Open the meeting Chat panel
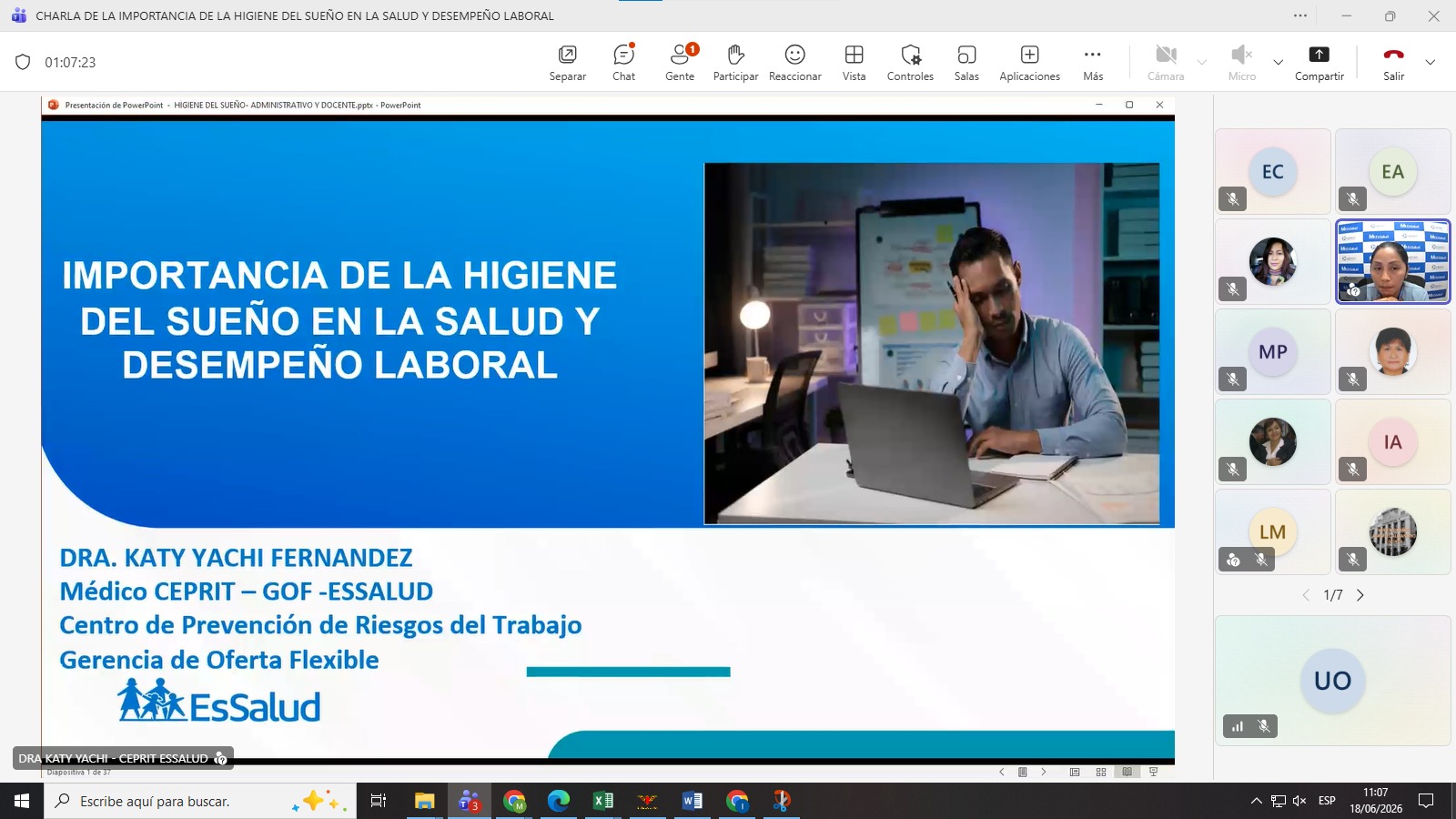The height and width of the screenshot is (819, 1456). [x=623, y=62]
